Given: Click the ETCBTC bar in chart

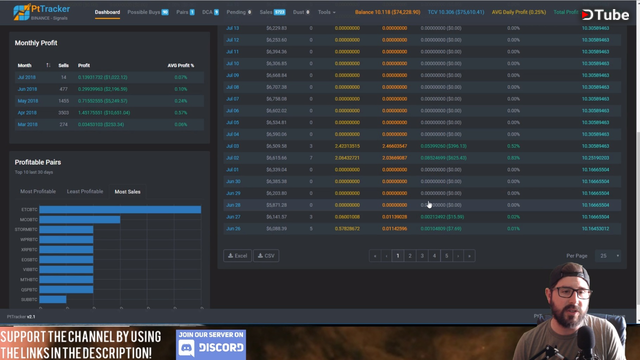Looking at the screenshot, I should click(120, 209).
